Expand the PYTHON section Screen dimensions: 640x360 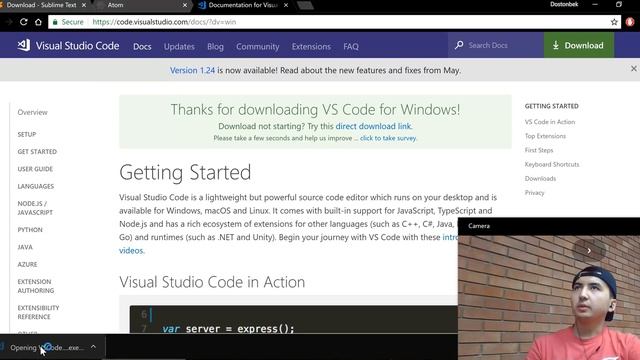coord(30,230)
